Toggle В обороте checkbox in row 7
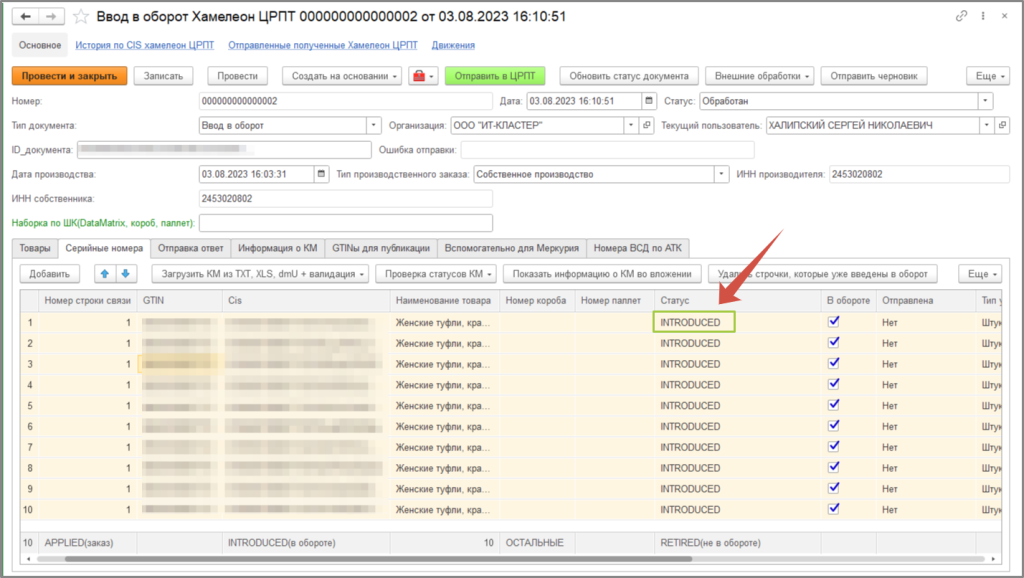Screen dimensions: 1024x578 (x=833, y=447)
